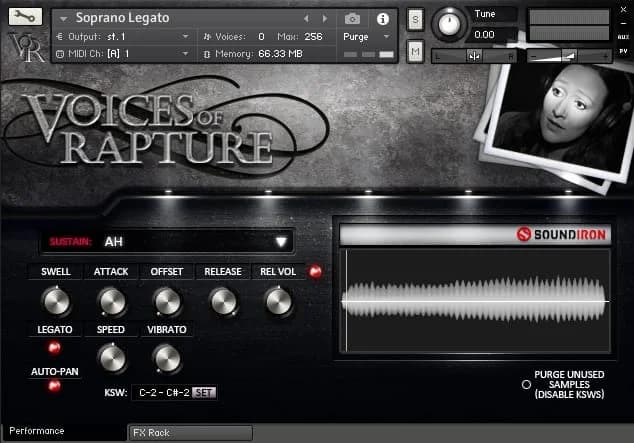Open the Sustain AH dropdown

click(167, 242)
